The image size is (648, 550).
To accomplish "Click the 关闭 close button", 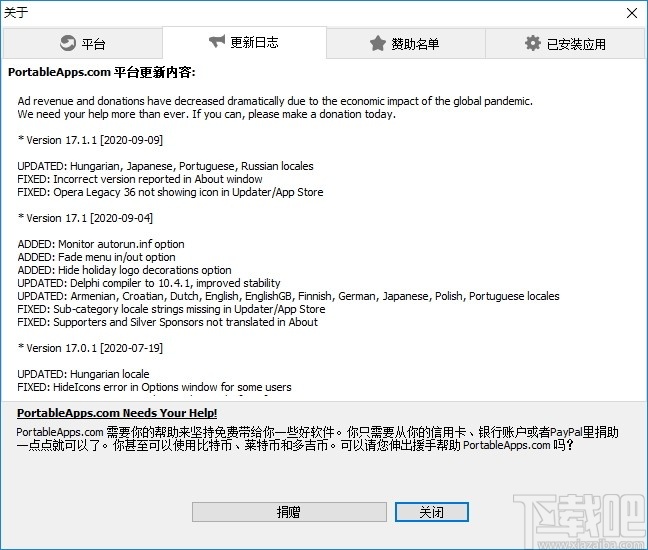I will pos(431,512).
